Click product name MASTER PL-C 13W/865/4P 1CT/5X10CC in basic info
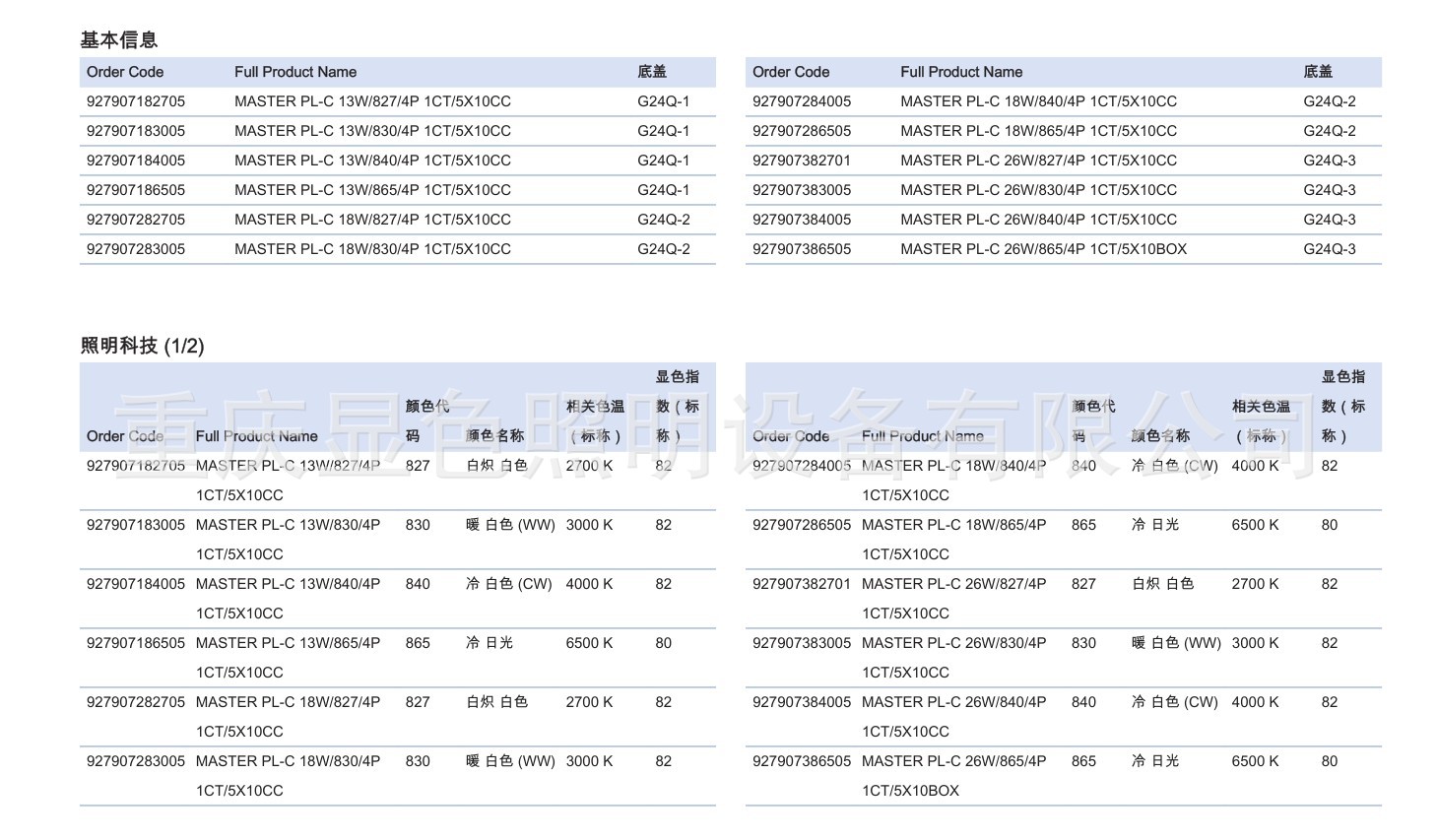This screenshot has height=840, width=1437. pyautogui.click(x=372, y=190)
